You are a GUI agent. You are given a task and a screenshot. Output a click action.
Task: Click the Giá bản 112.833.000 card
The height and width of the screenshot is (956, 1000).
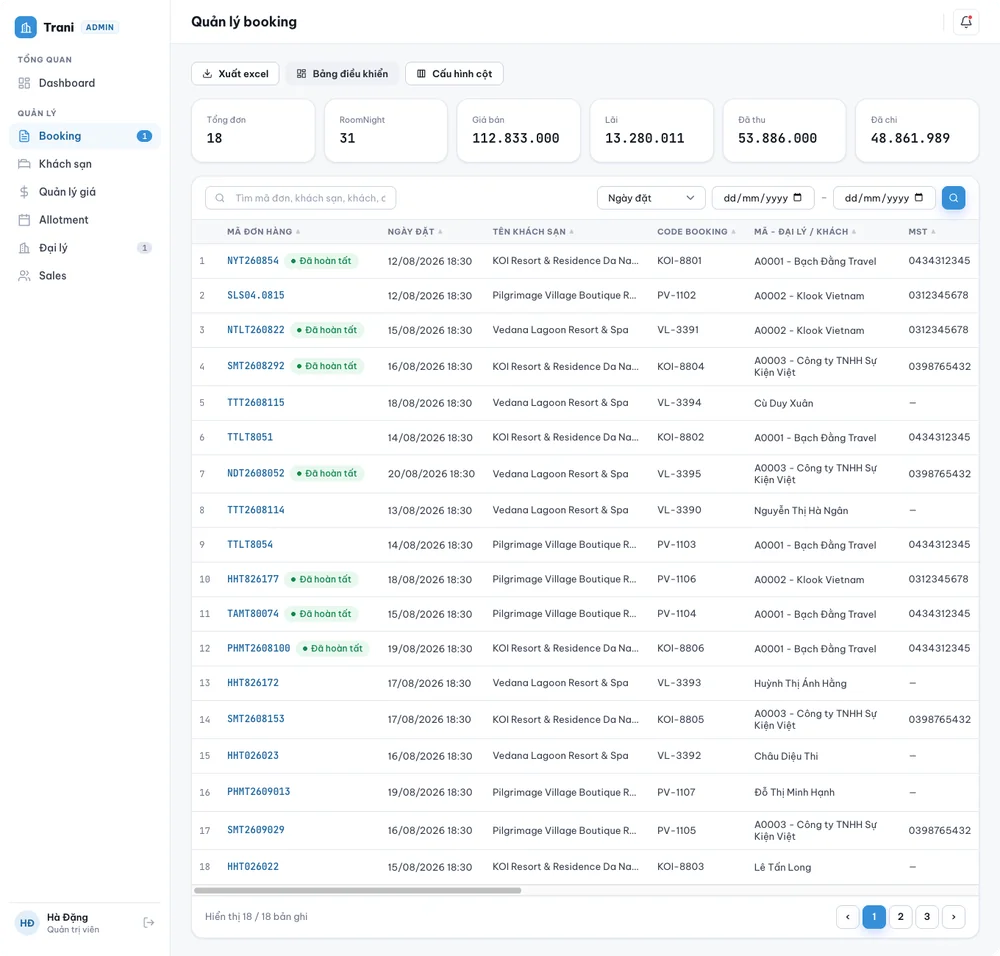[x=518, y=130]
